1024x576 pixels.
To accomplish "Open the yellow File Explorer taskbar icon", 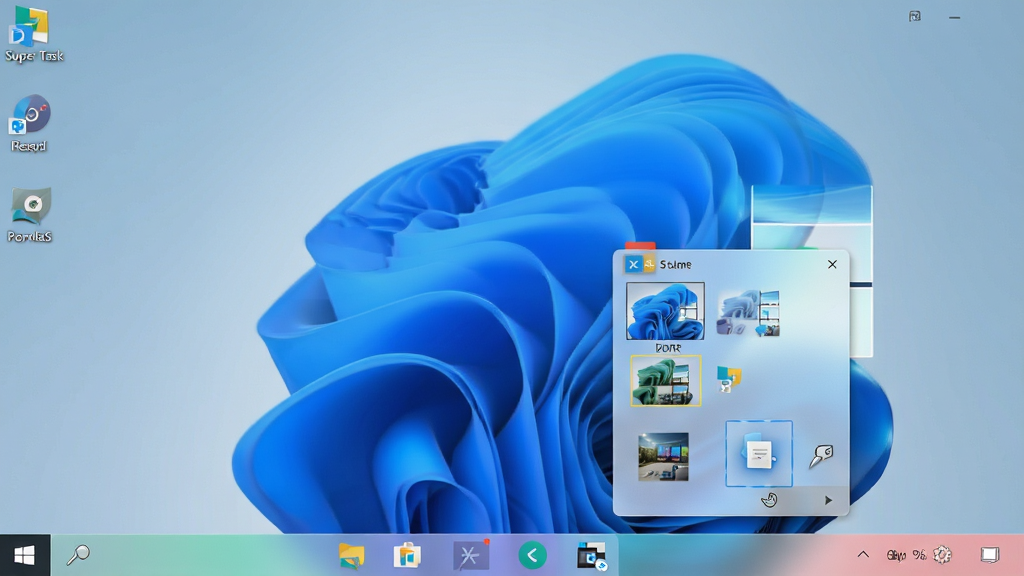I will click(351, 556).
